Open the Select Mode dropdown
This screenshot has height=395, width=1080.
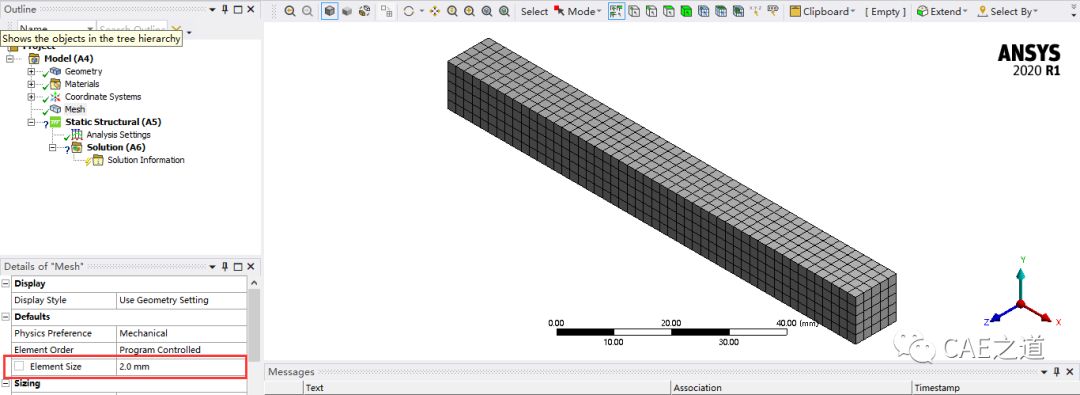578,11
